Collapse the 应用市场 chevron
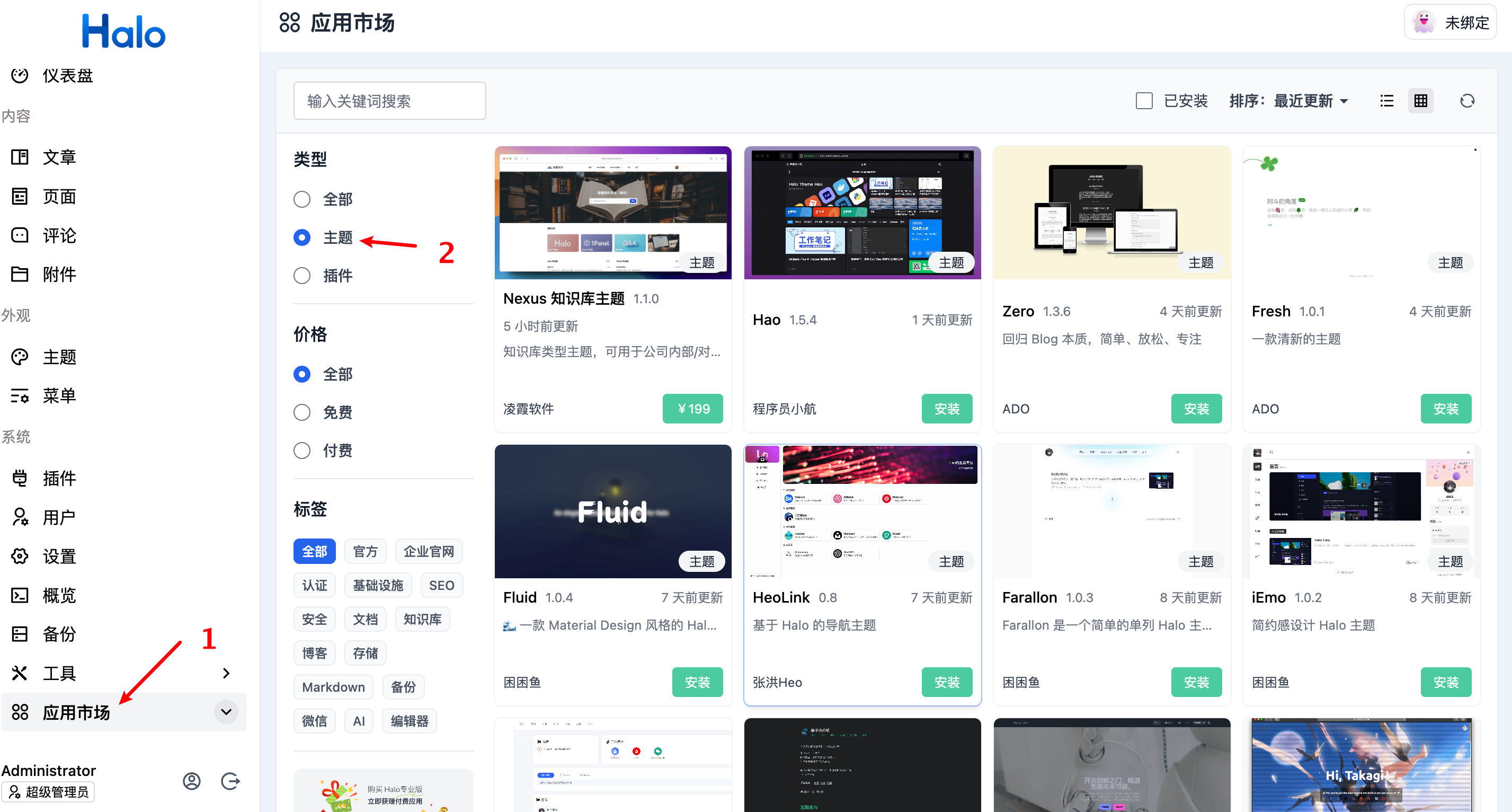This screenshot has height=812, width=1512. tap(227, 712)
